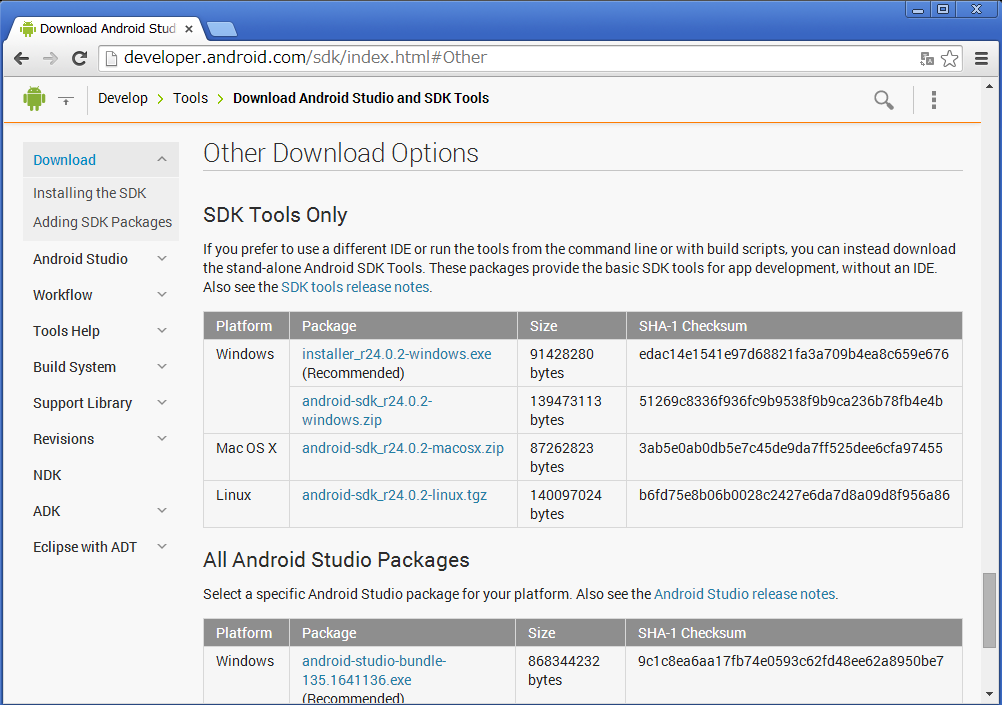Screen dimensions: 1002x705
Task: Click Eclipse with ADT sidebar label
Action: [x=85, y=547]
